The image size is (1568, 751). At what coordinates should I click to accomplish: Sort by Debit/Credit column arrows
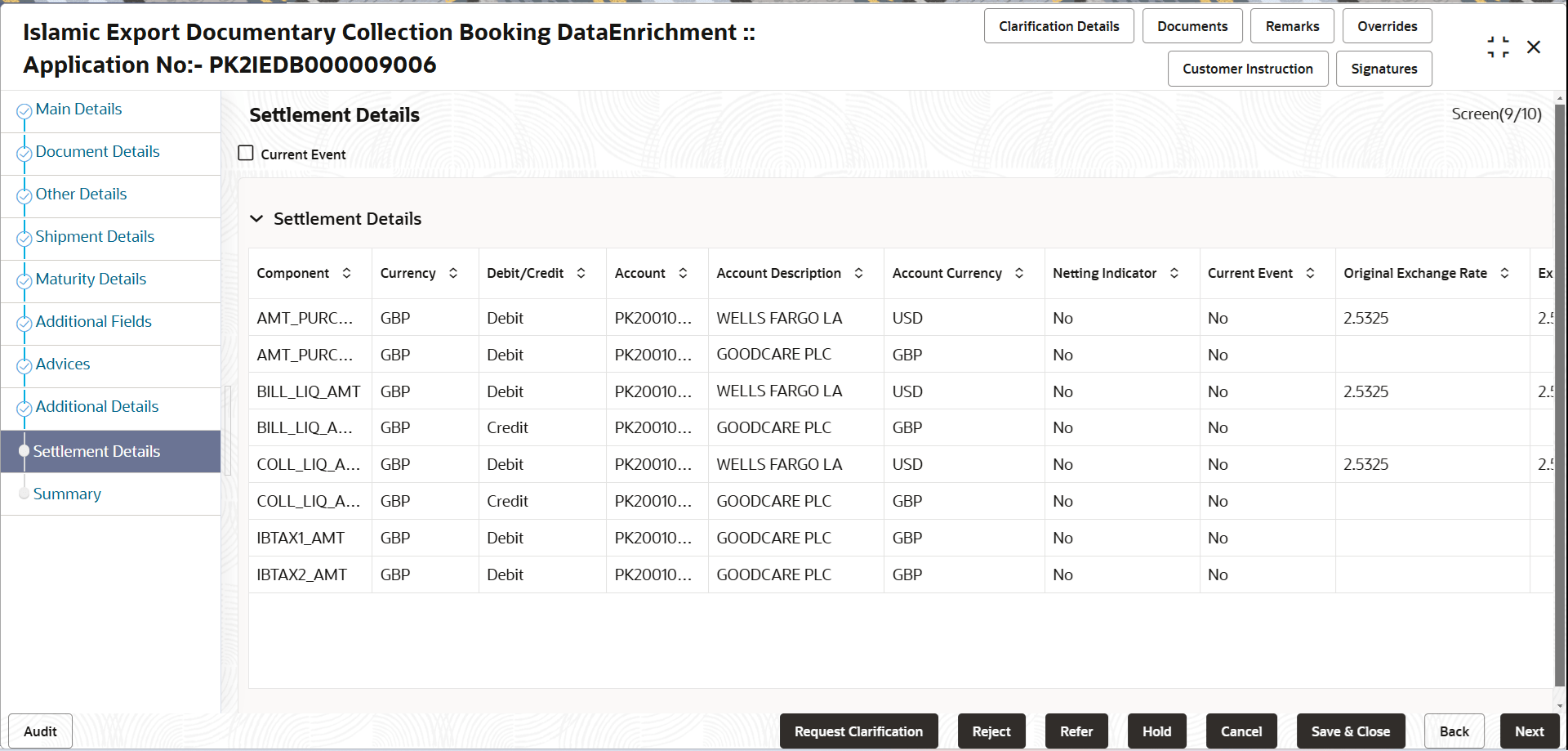pos(581,273)
